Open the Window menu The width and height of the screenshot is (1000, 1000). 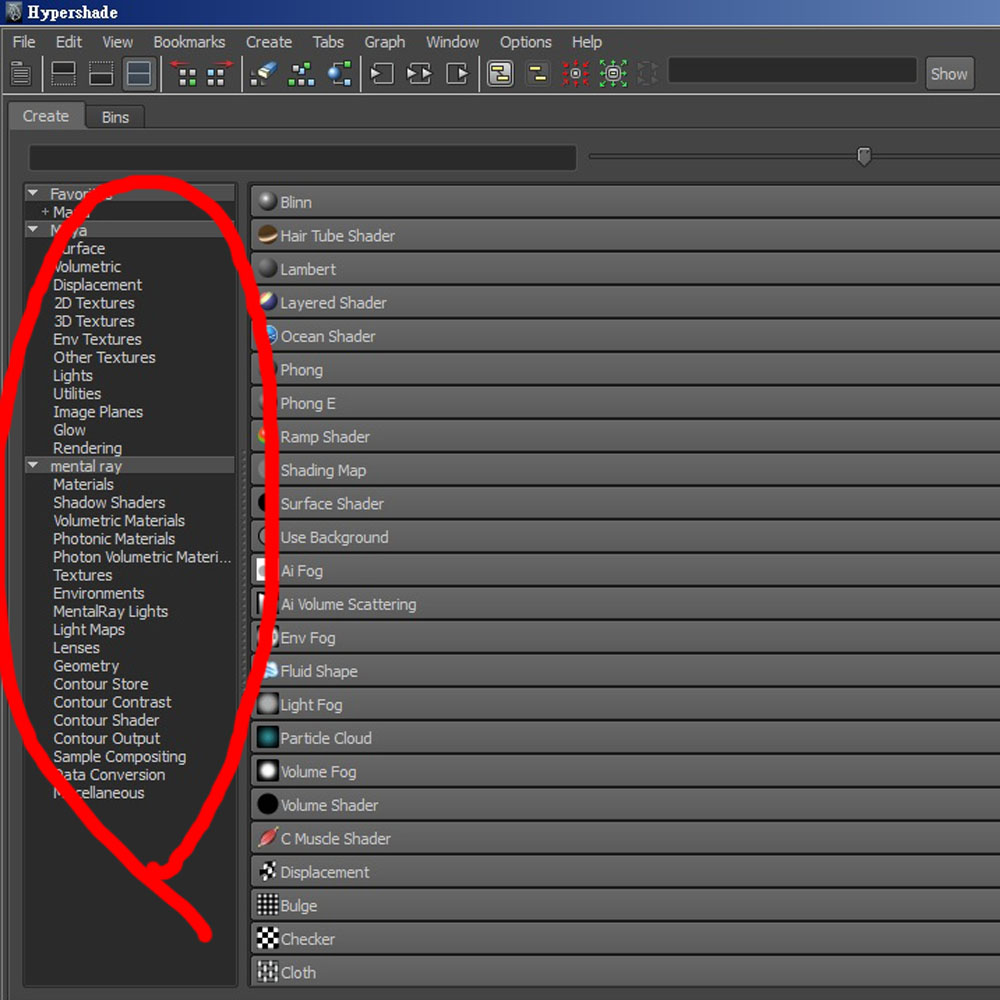(x=452, y=42)
